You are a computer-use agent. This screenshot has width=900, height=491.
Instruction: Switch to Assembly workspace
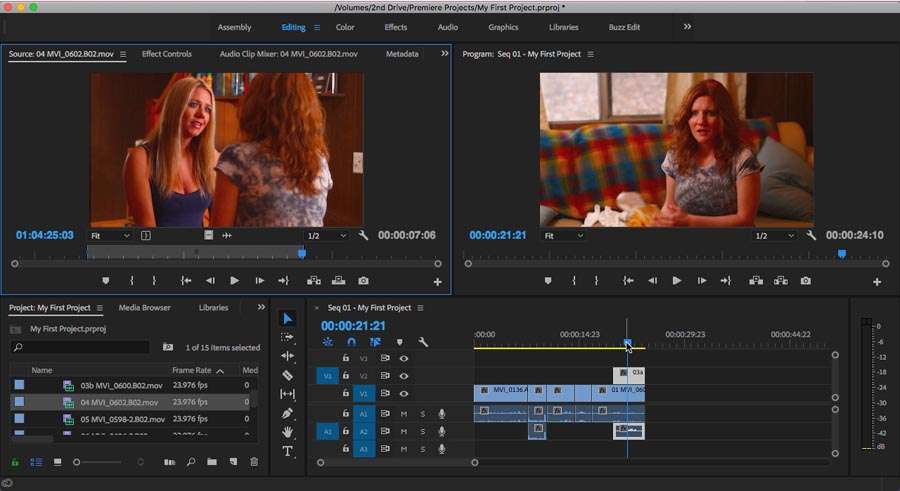(234, 27)
